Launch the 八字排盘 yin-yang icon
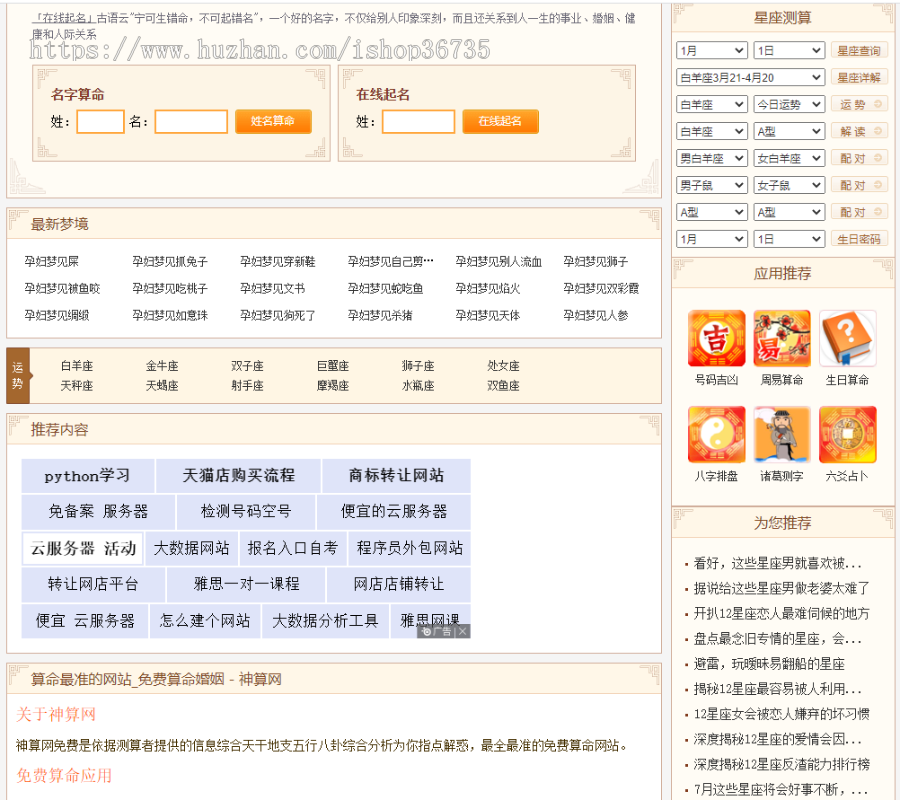Image resolution: width=900 pixels, height=800 pixels. [x=716, y=434]
